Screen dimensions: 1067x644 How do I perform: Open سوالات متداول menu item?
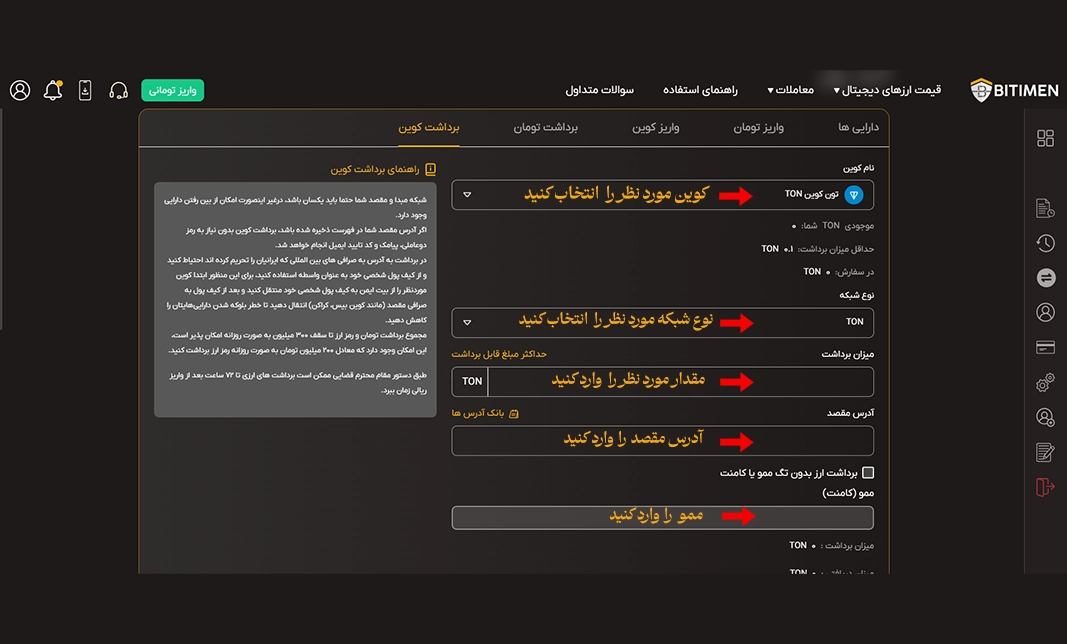[x=600, y=90]
